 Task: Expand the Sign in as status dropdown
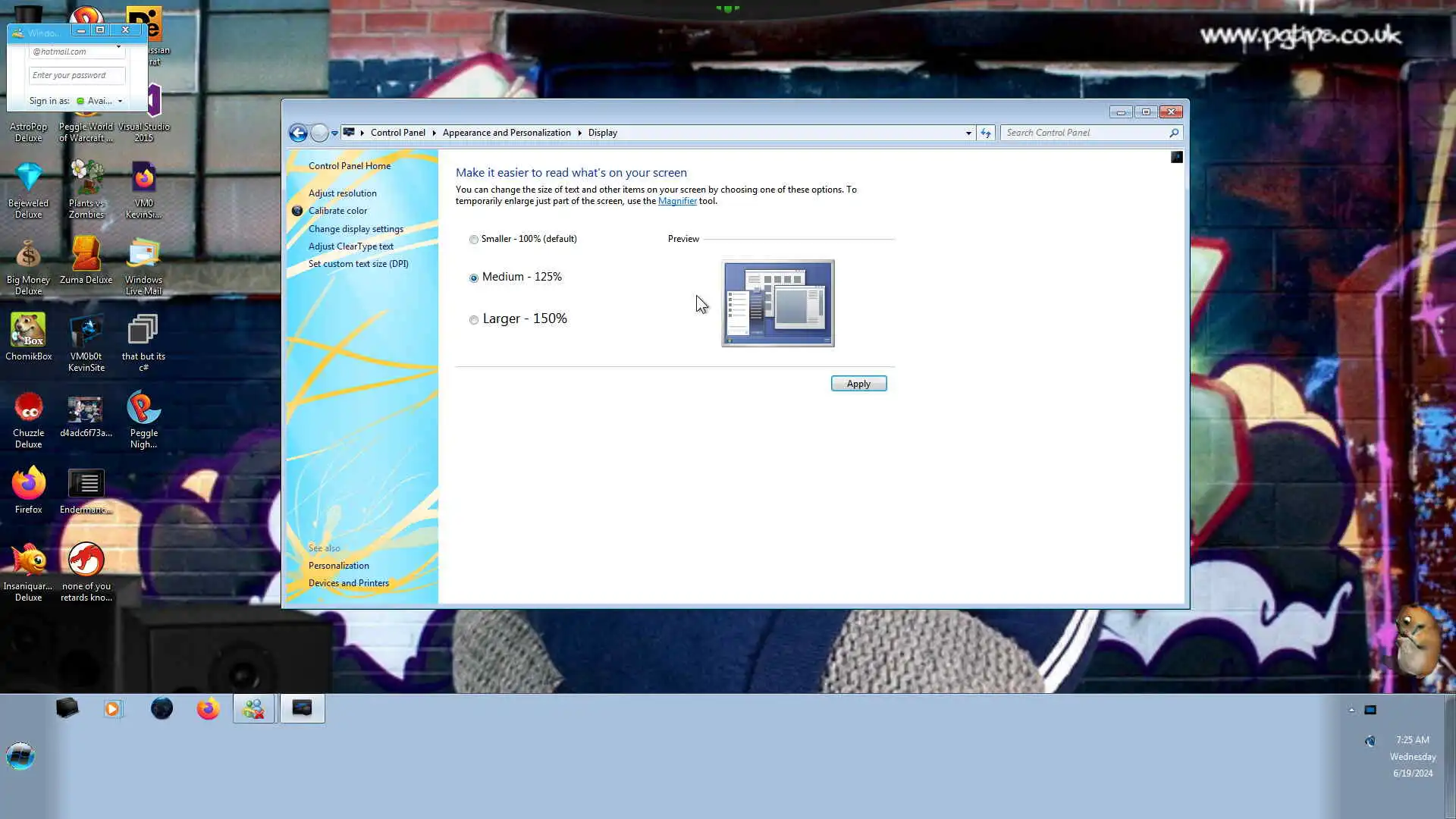(x=120, y=101)
